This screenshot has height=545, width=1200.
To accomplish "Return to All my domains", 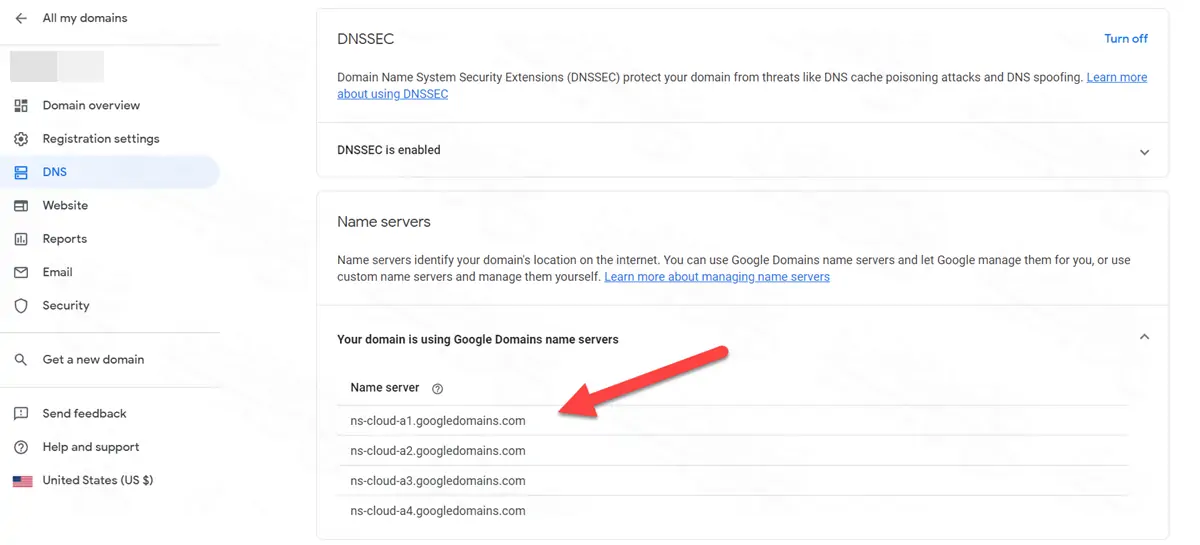I will (84, 18).
